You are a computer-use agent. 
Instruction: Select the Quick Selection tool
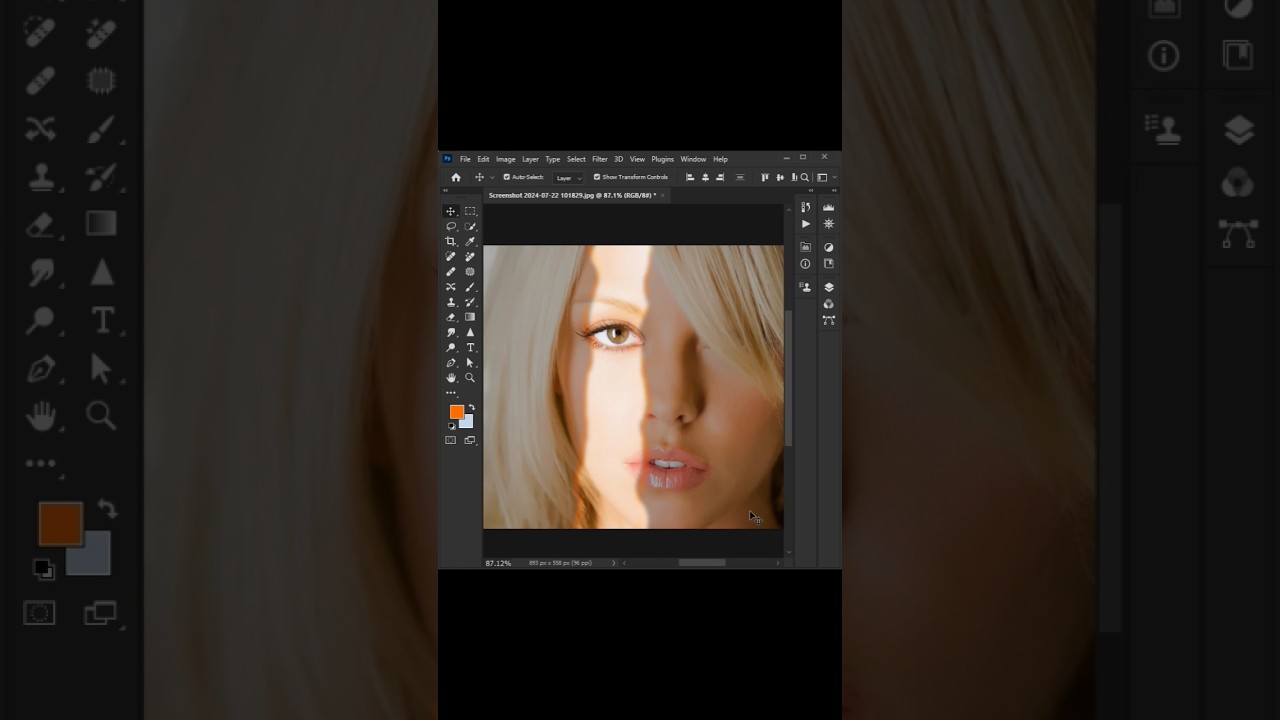coord(470,226)
